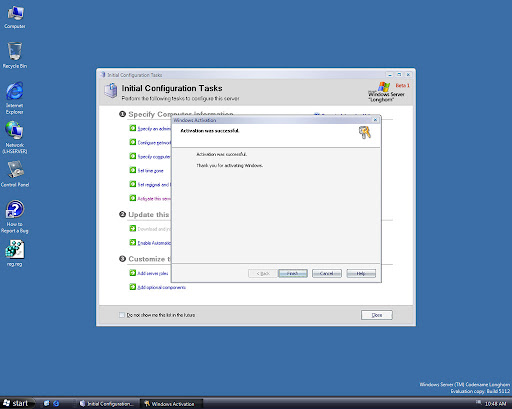This screenshot has width=512, height=409.
Task: Switch to Windows Activation taskbar button
Action: click(171, 404)
